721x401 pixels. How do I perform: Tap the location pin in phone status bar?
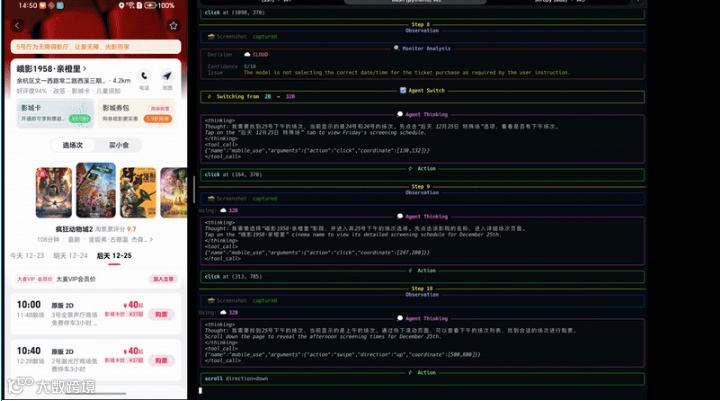(x=121, y=6)
